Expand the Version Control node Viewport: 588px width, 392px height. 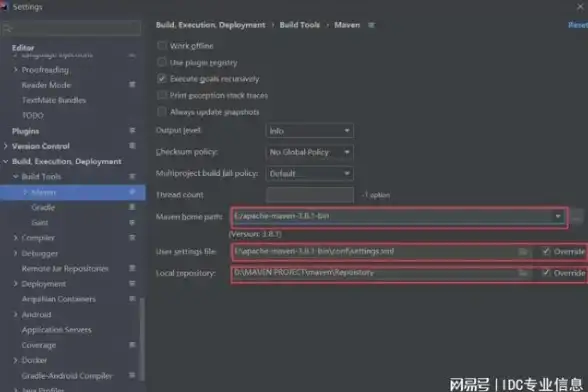click(5, 146)
